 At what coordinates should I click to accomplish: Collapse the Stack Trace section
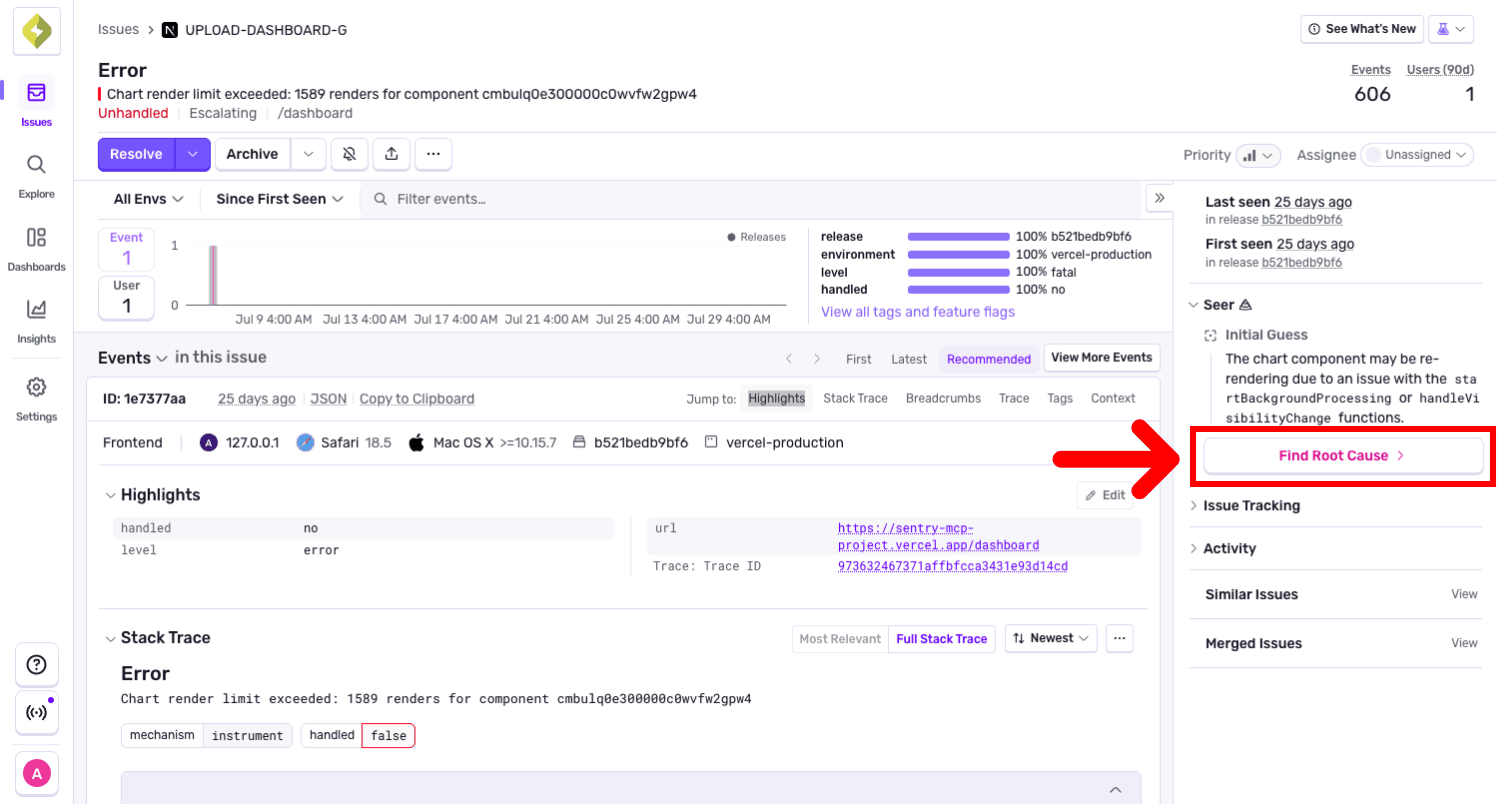pos(111,638)
